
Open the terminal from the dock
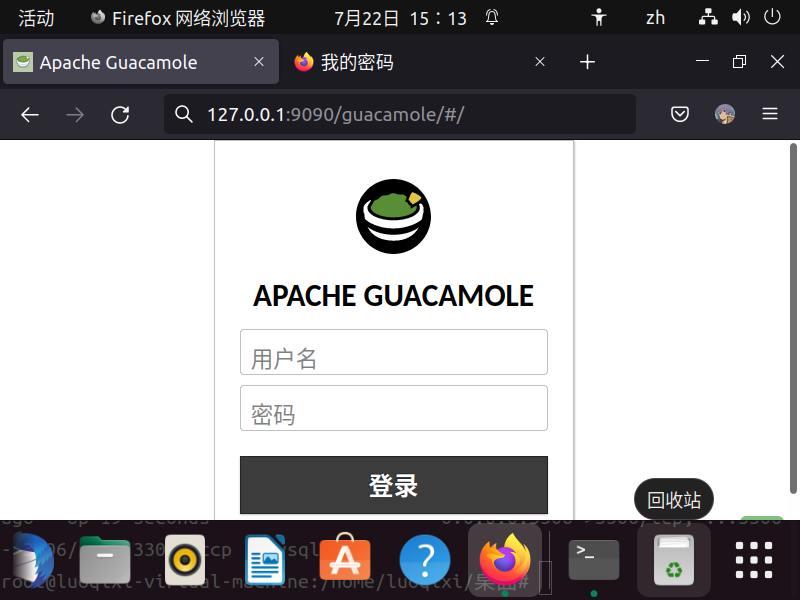(593, 559)
